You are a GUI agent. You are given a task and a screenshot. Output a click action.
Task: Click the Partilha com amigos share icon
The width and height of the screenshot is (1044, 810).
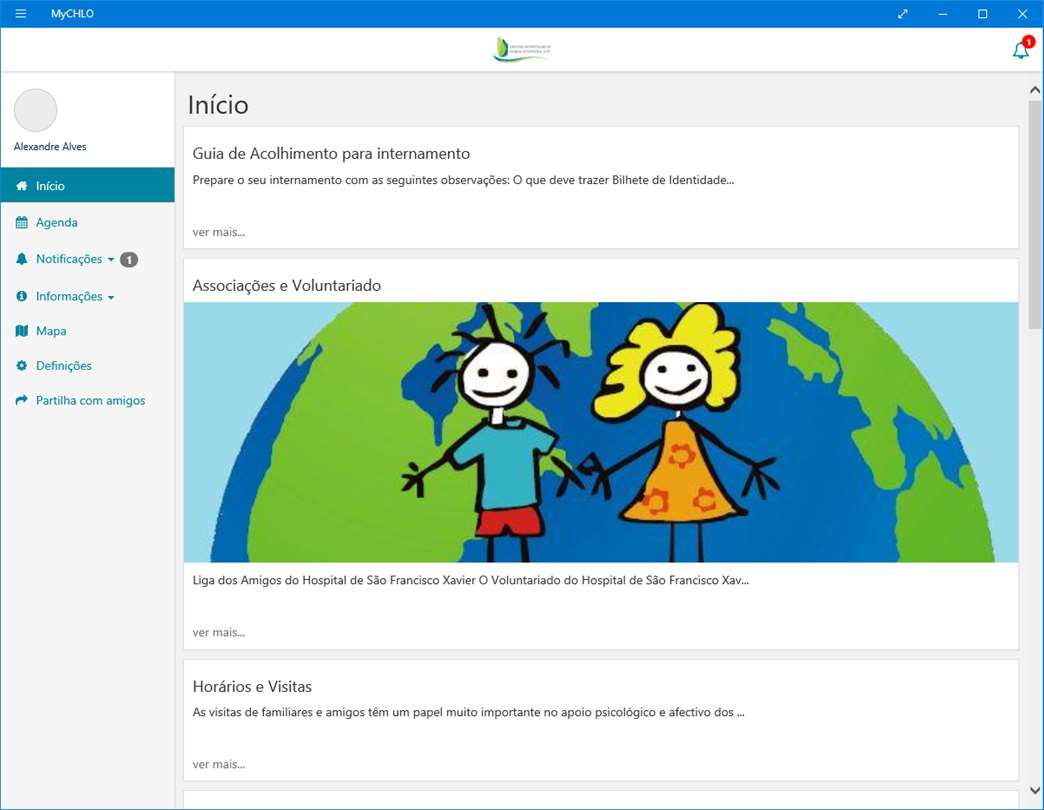(21, 400)
